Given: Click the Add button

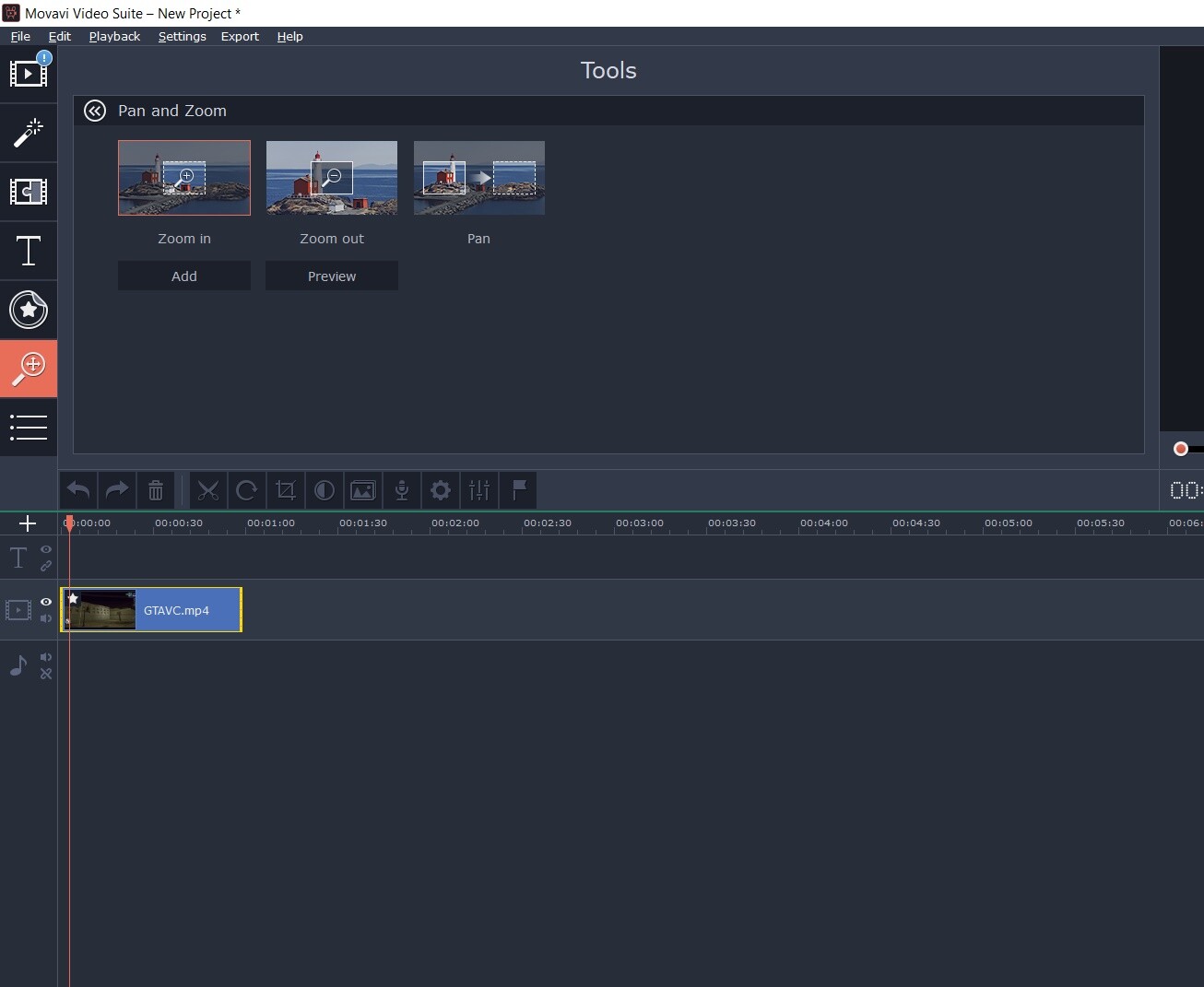Looking at the screenshot, I should click(184, 276).
